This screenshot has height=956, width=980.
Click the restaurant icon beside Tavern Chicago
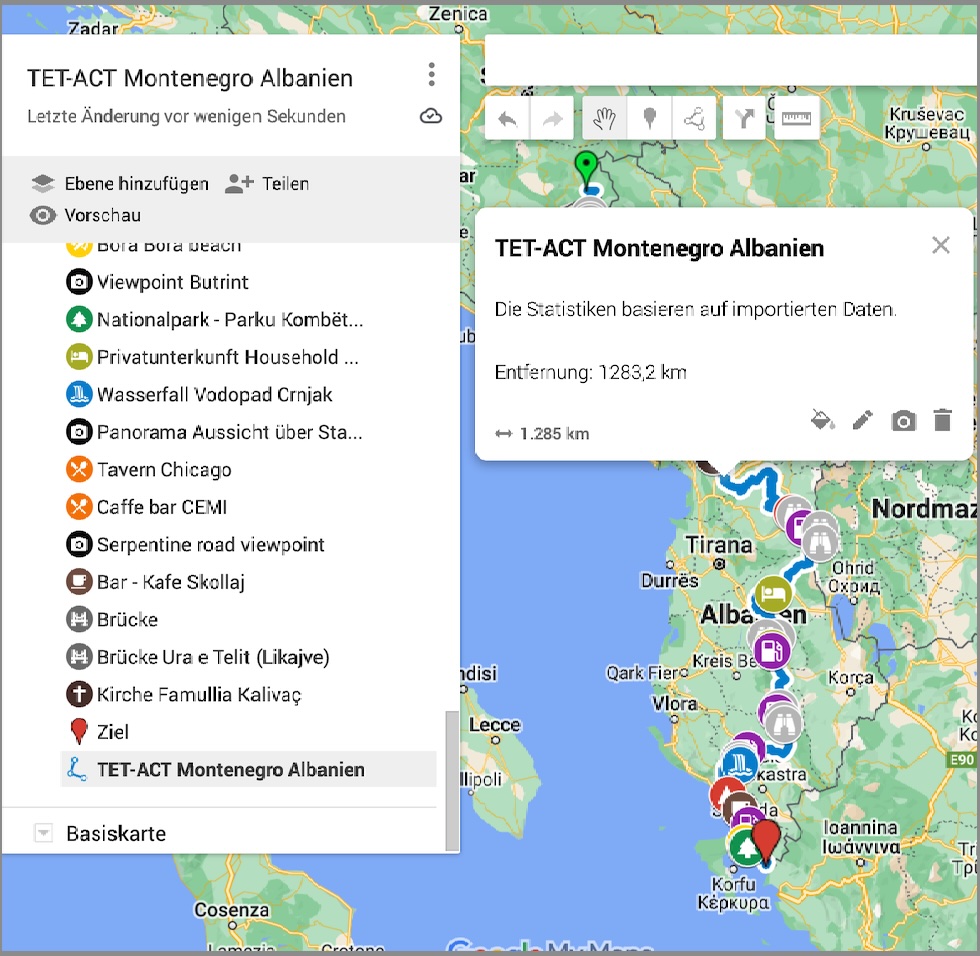click(79, 470)
